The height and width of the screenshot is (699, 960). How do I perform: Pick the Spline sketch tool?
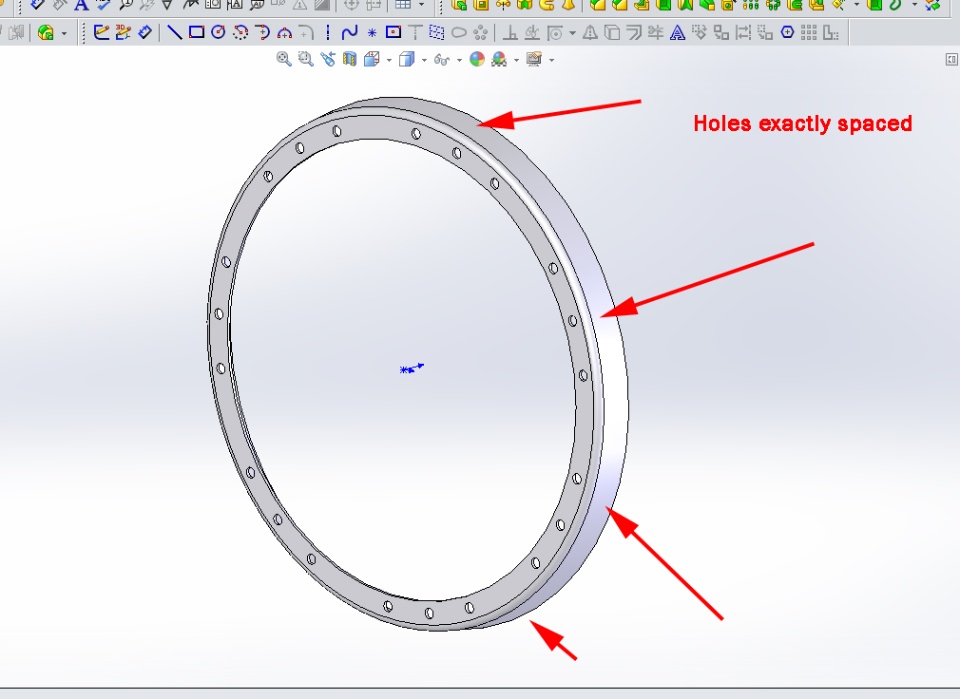pos(350,32)
